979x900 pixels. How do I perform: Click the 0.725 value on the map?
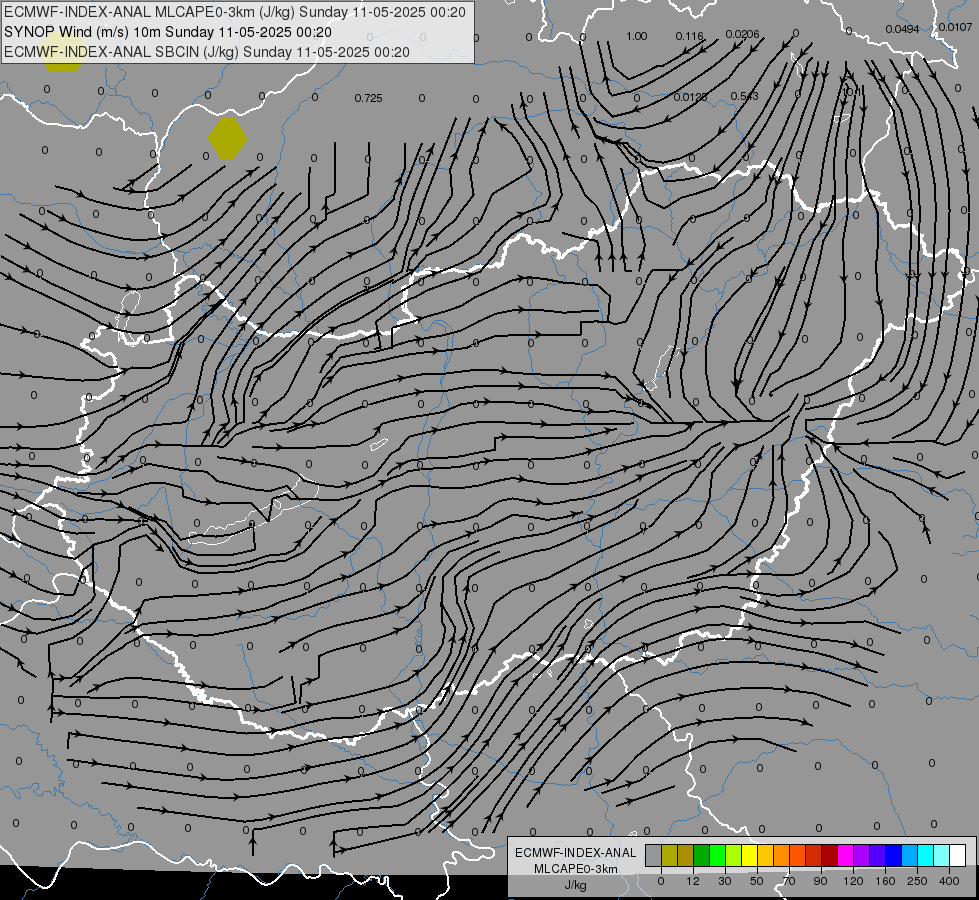pos(368,98)
